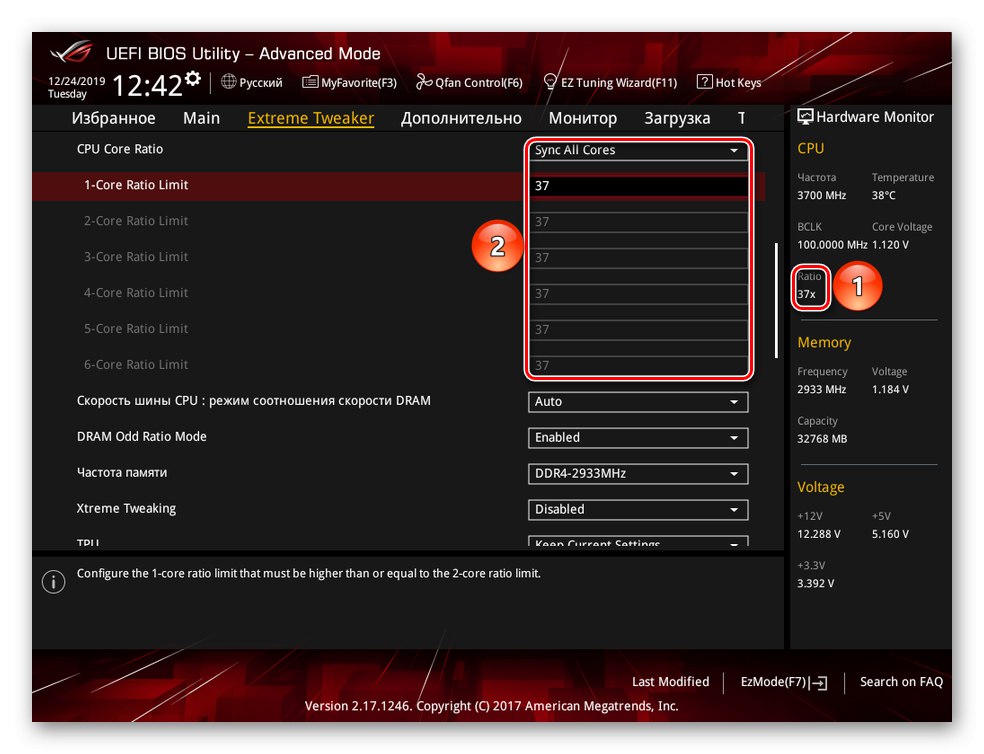Switch to EzMode(F7)
Screen dimensions: 984x754
pyautogui.click(x=784, y=682)
